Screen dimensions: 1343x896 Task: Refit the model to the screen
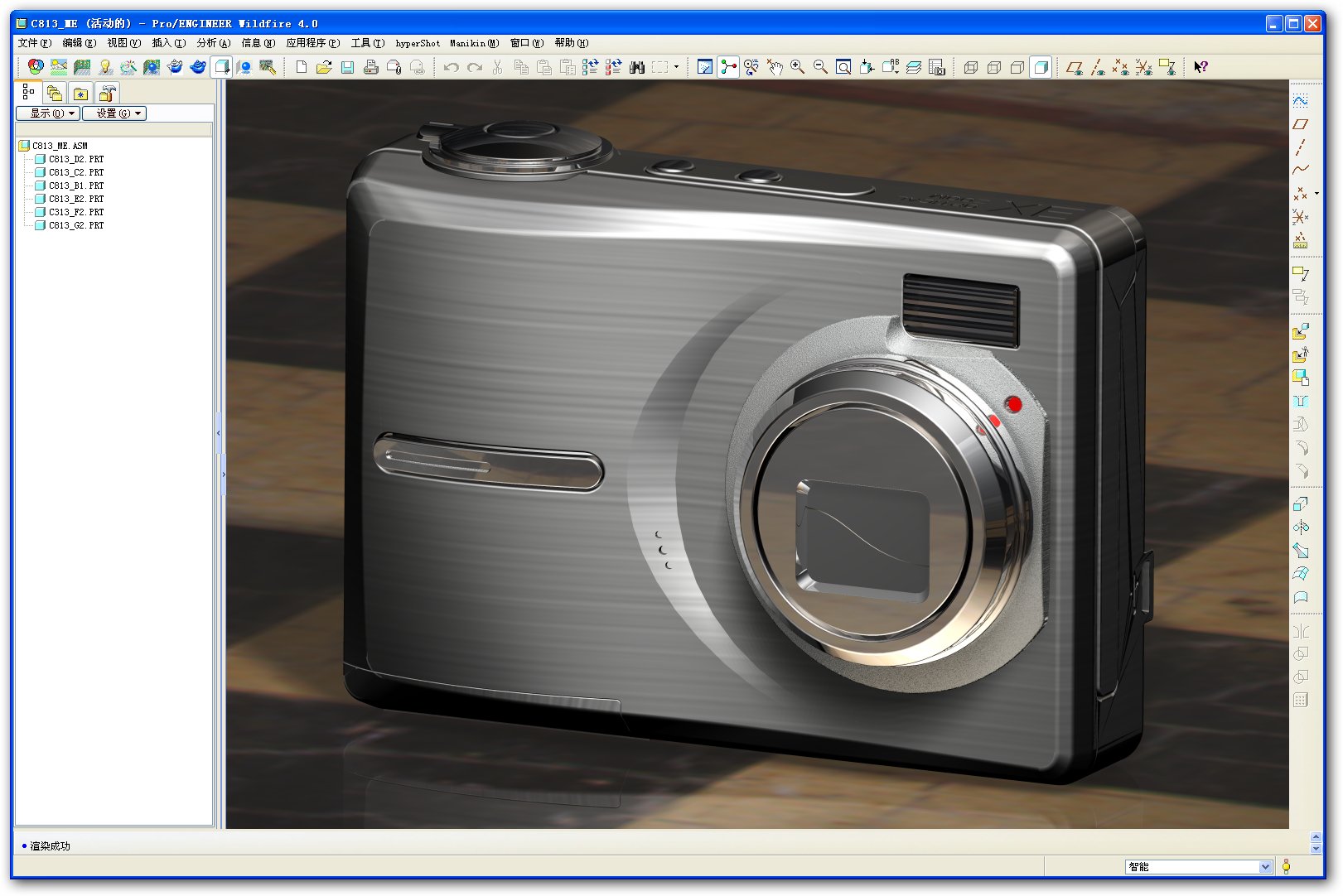pyautogui.click(x=843, y=67)
